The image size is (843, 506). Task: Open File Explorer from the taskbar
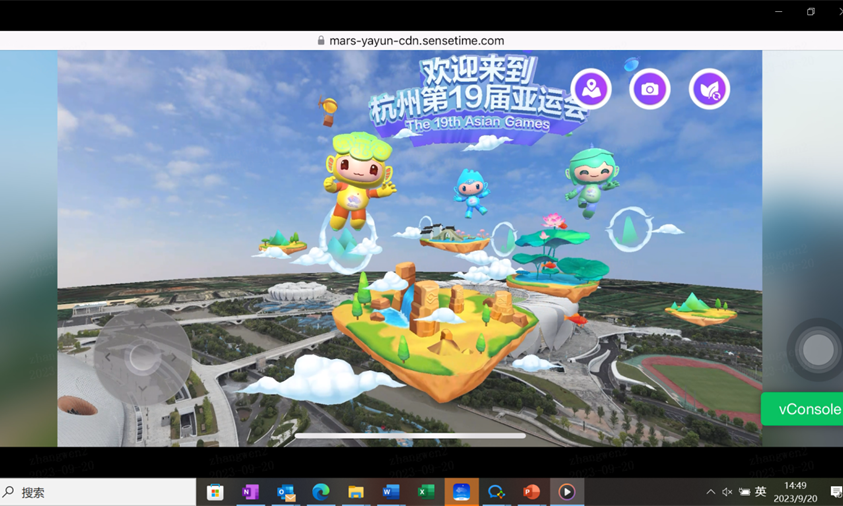click(x=356, y=492)
